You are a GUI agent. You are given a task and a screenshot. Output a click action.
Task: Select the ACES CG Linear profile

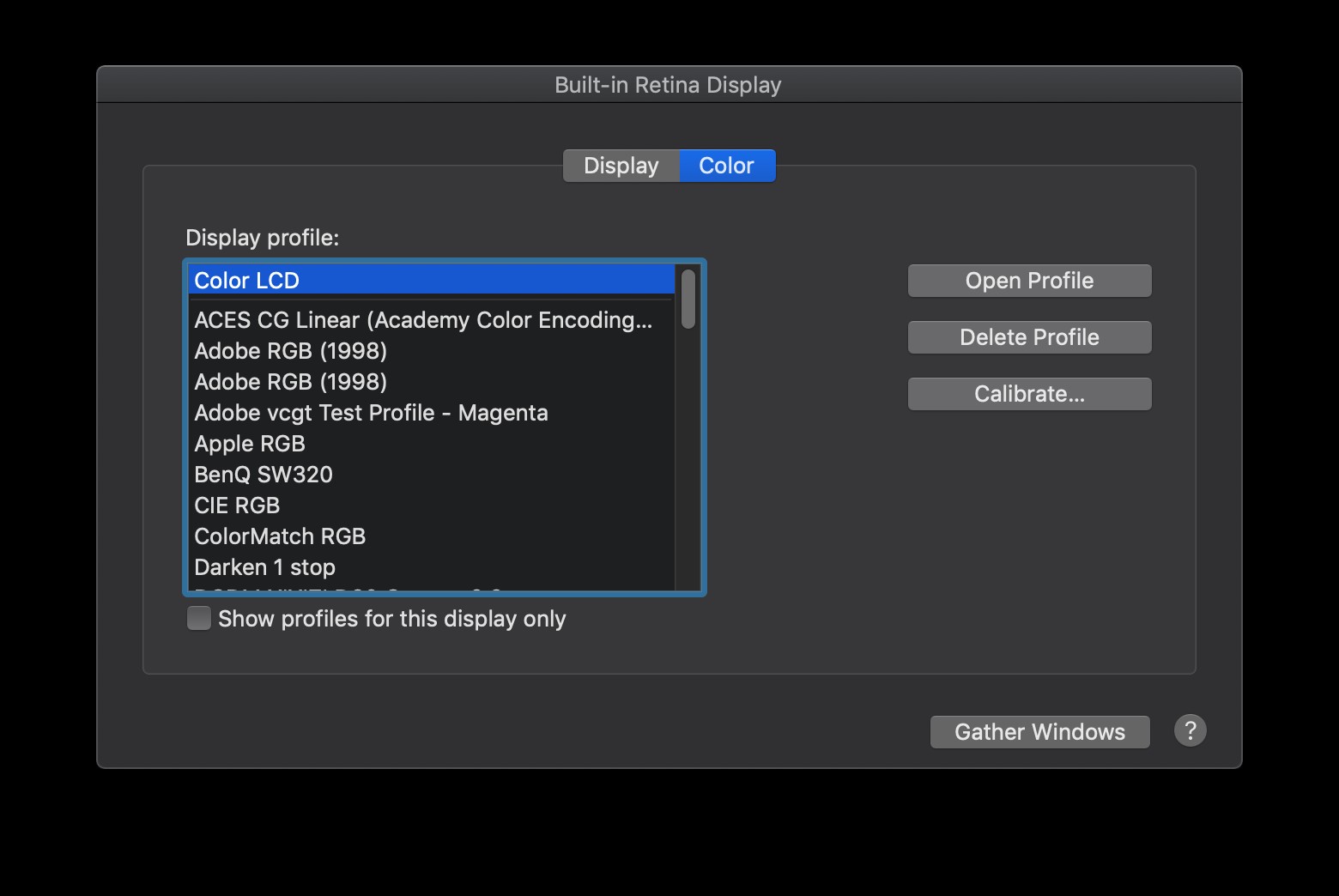point(422,319)
